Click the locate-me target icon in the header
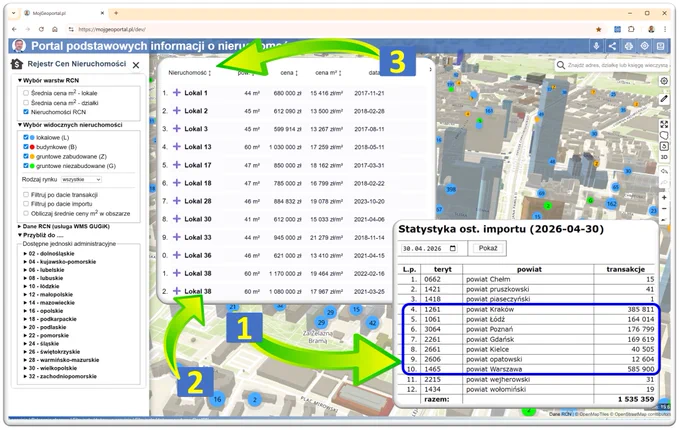The width and height of the screenshot is (680, 430). (x=644, y=46)
